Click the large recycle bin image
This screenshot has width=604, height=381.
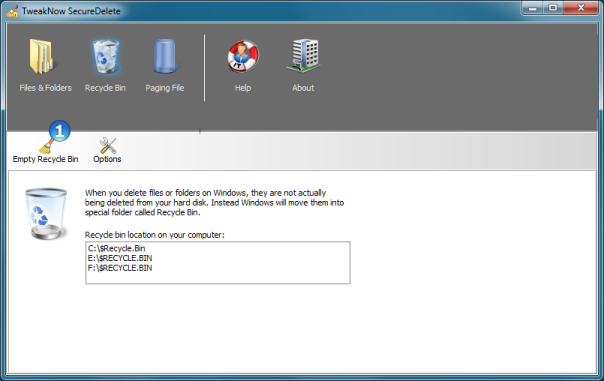(46, 213)
